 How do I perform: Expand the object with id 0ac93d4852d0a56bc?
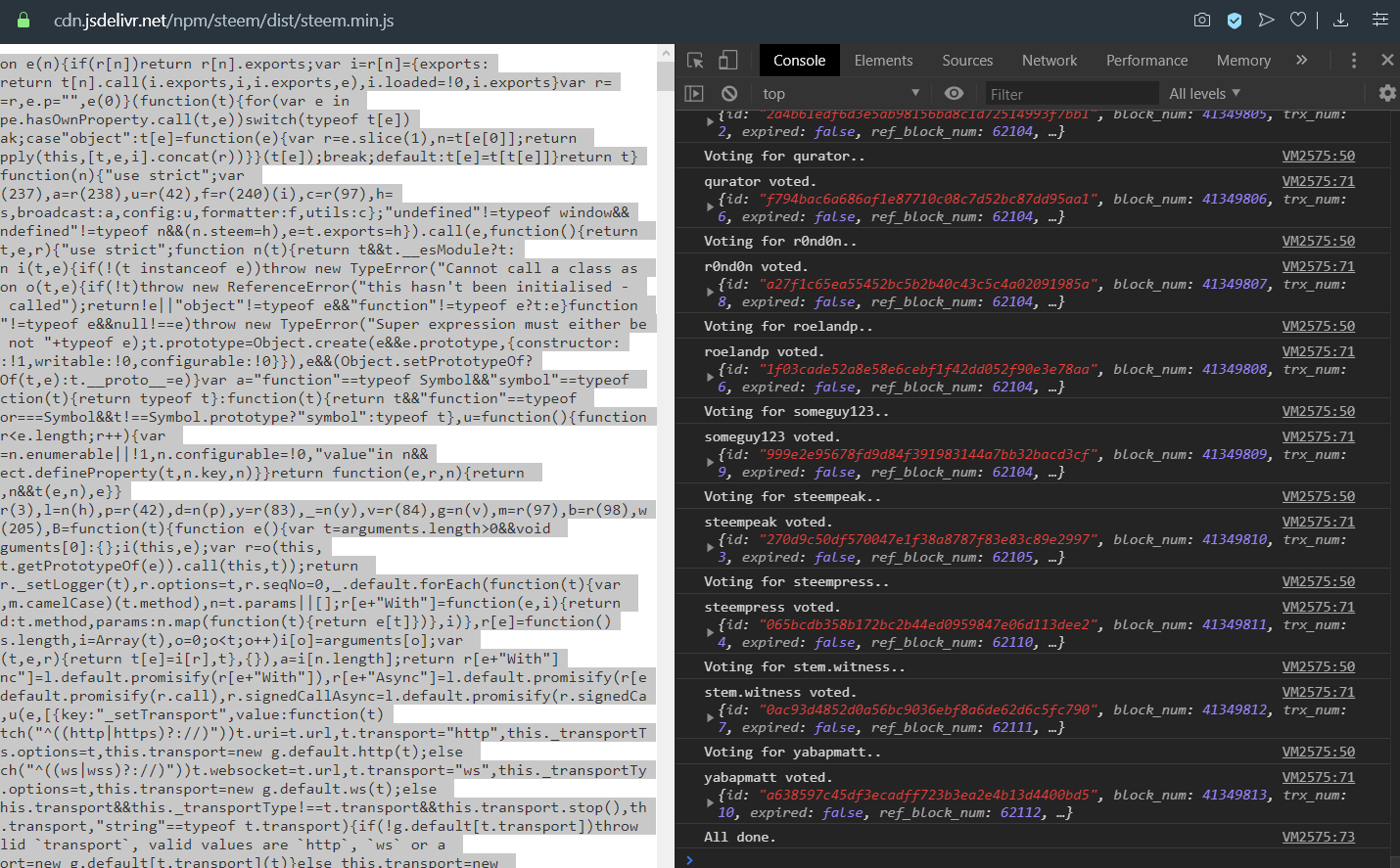pyautogui.click(x=710, y=718)
